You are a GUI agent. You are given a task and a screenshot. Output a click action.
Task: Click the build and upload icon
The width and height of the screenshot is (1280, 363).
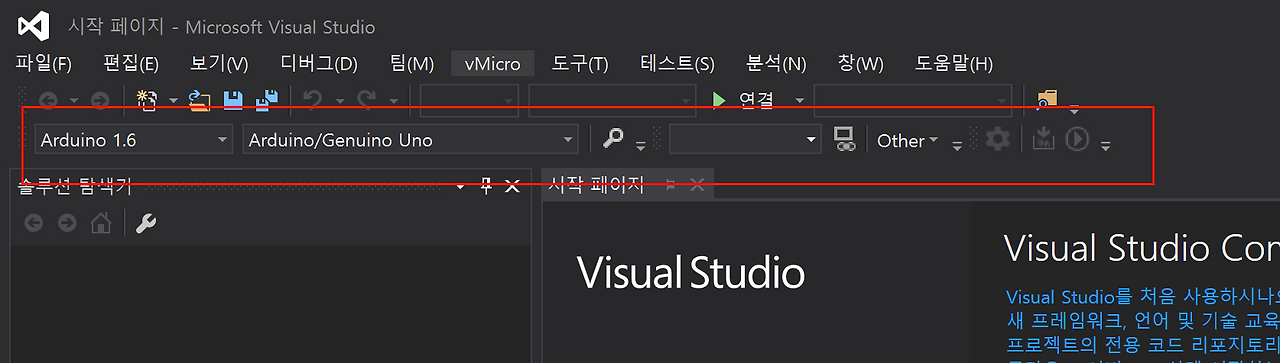(x=1043, y=139)
